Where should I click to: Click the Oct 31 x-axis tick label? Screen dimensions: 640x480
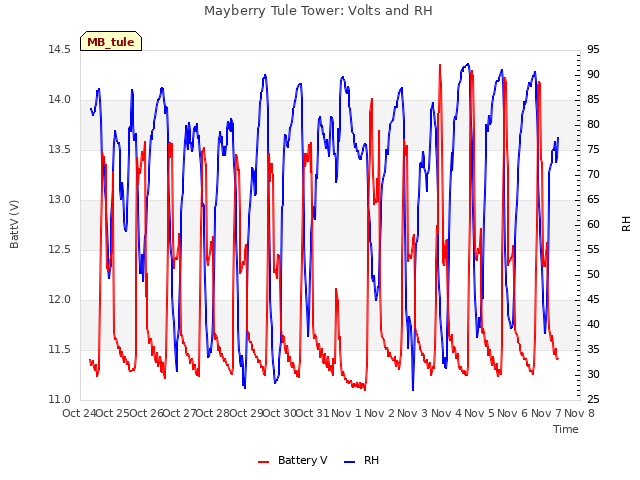pos(313,413)
